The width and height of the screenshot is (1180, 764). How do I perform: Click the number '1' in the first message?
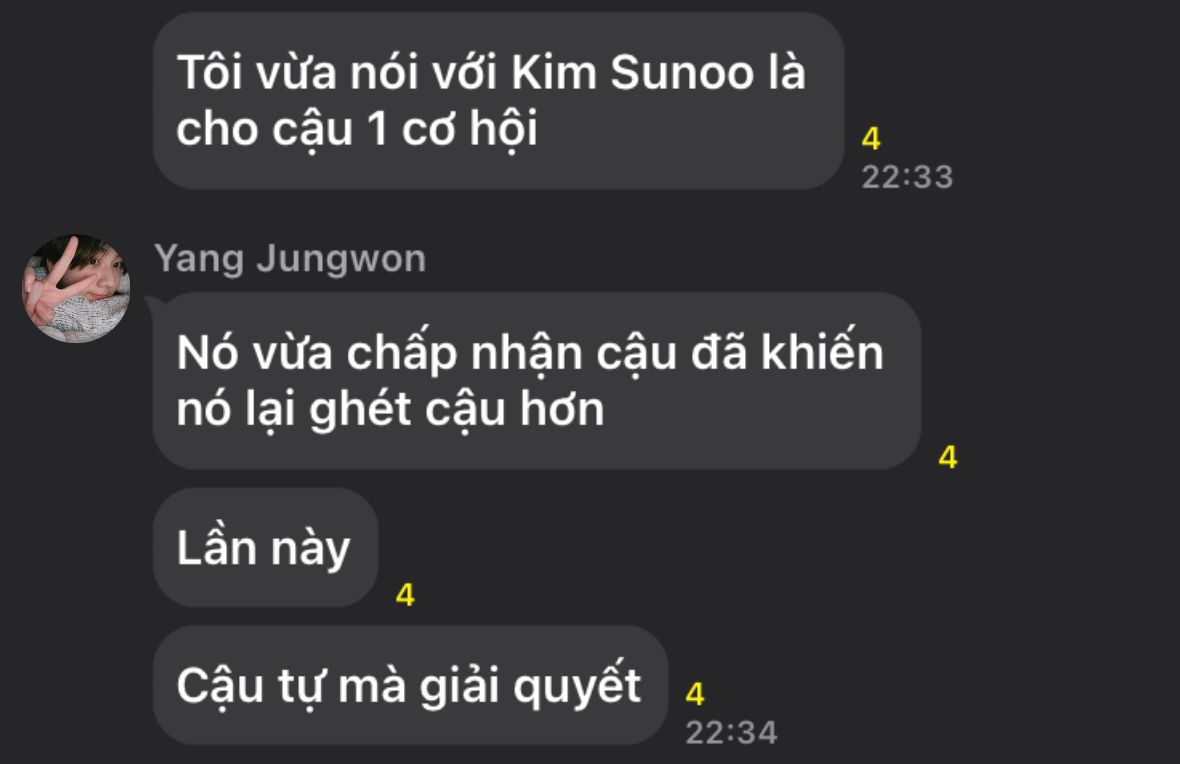[378, 129]
